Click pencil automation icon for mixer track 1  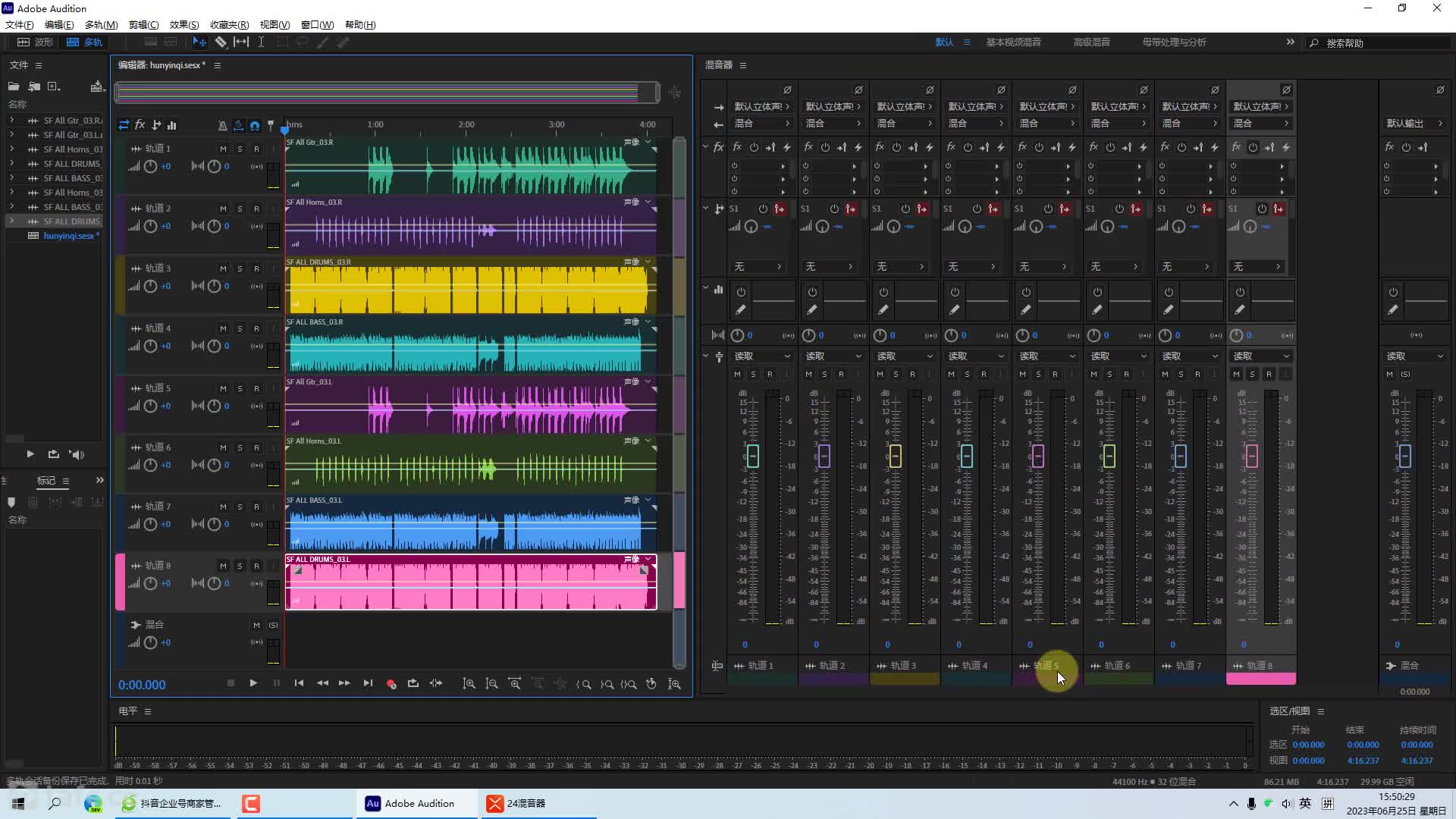(741, 309)
